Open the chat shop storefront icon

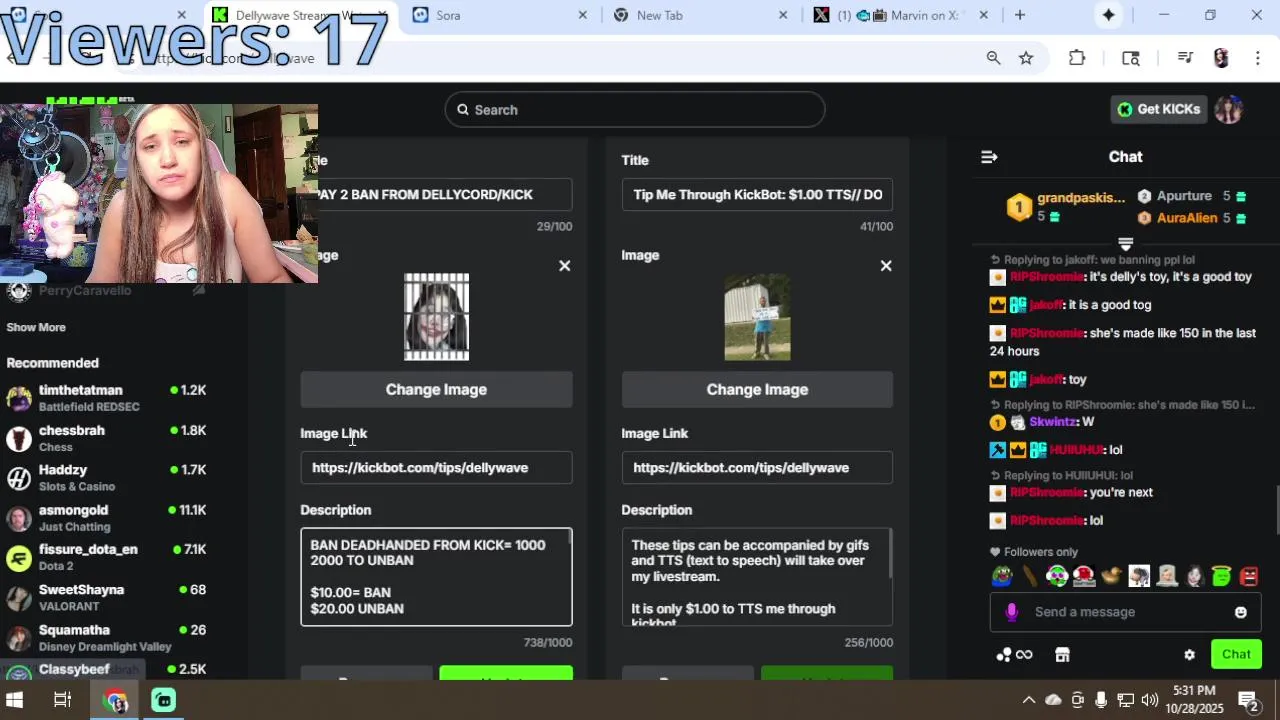tap(1062, 655)
